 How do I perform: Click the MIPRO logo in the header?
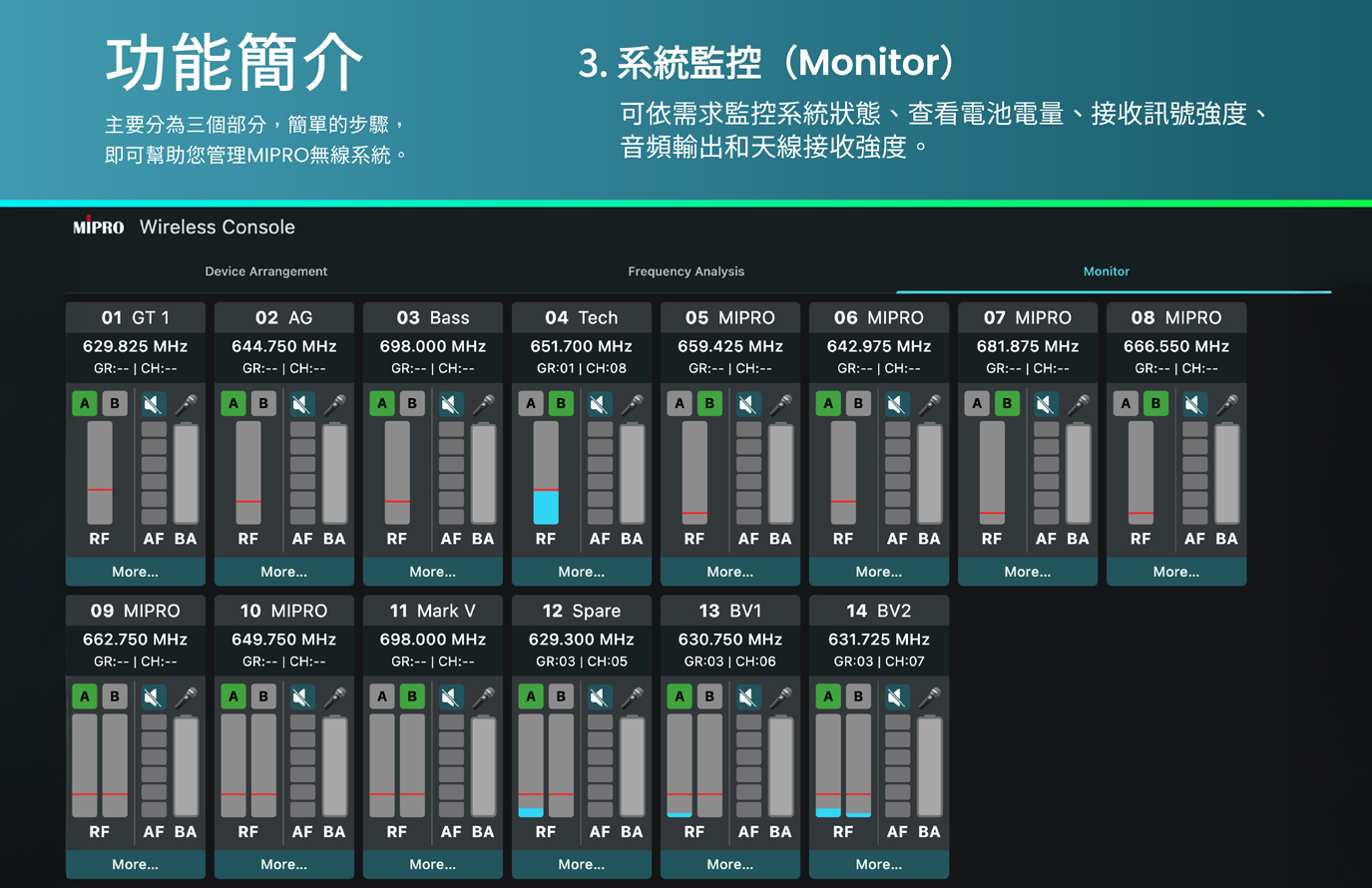pos(99,226)
